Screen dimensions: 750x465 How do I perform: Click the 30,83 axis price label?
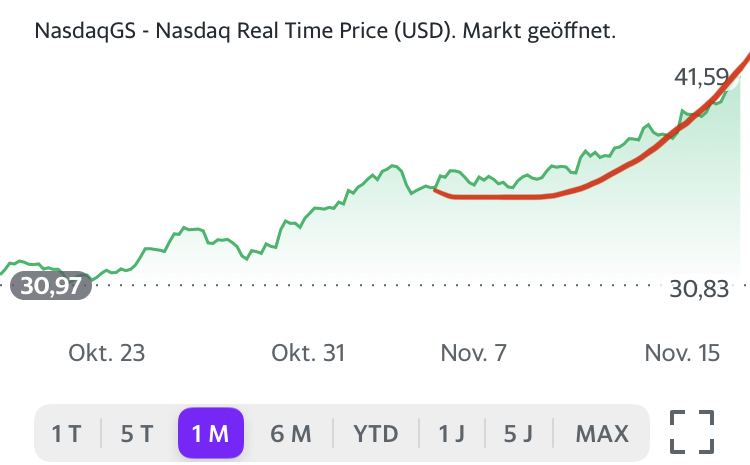tap(699, 290)
